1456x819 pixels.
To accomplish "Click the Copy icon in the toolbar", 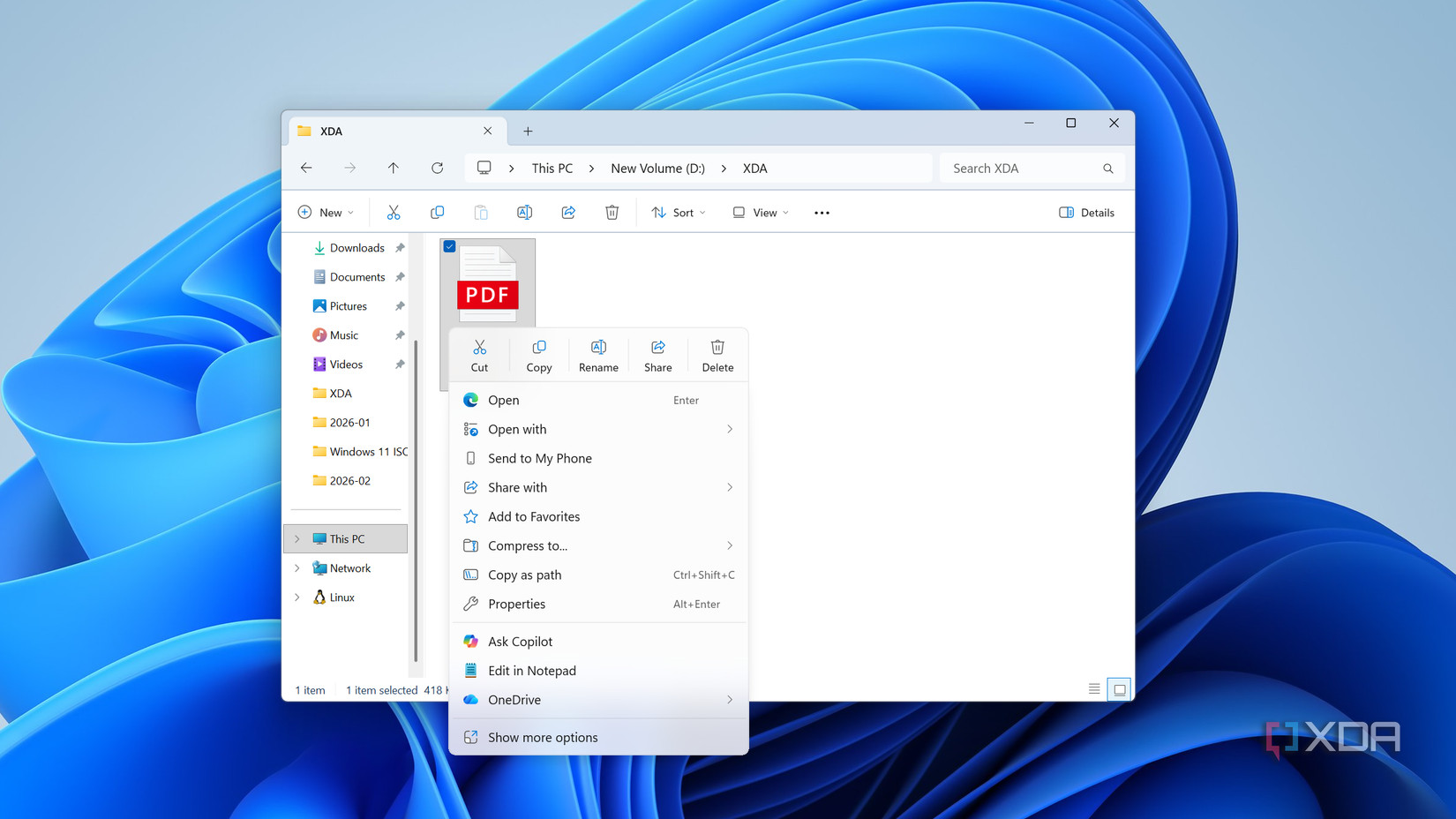I will coord(437,213).
